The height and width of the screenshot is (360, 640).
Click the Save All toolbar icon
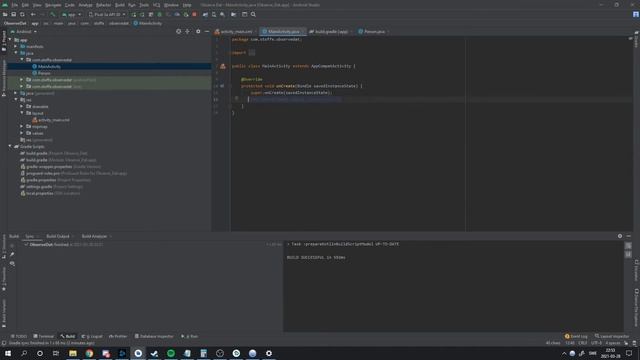click(13, 14)
